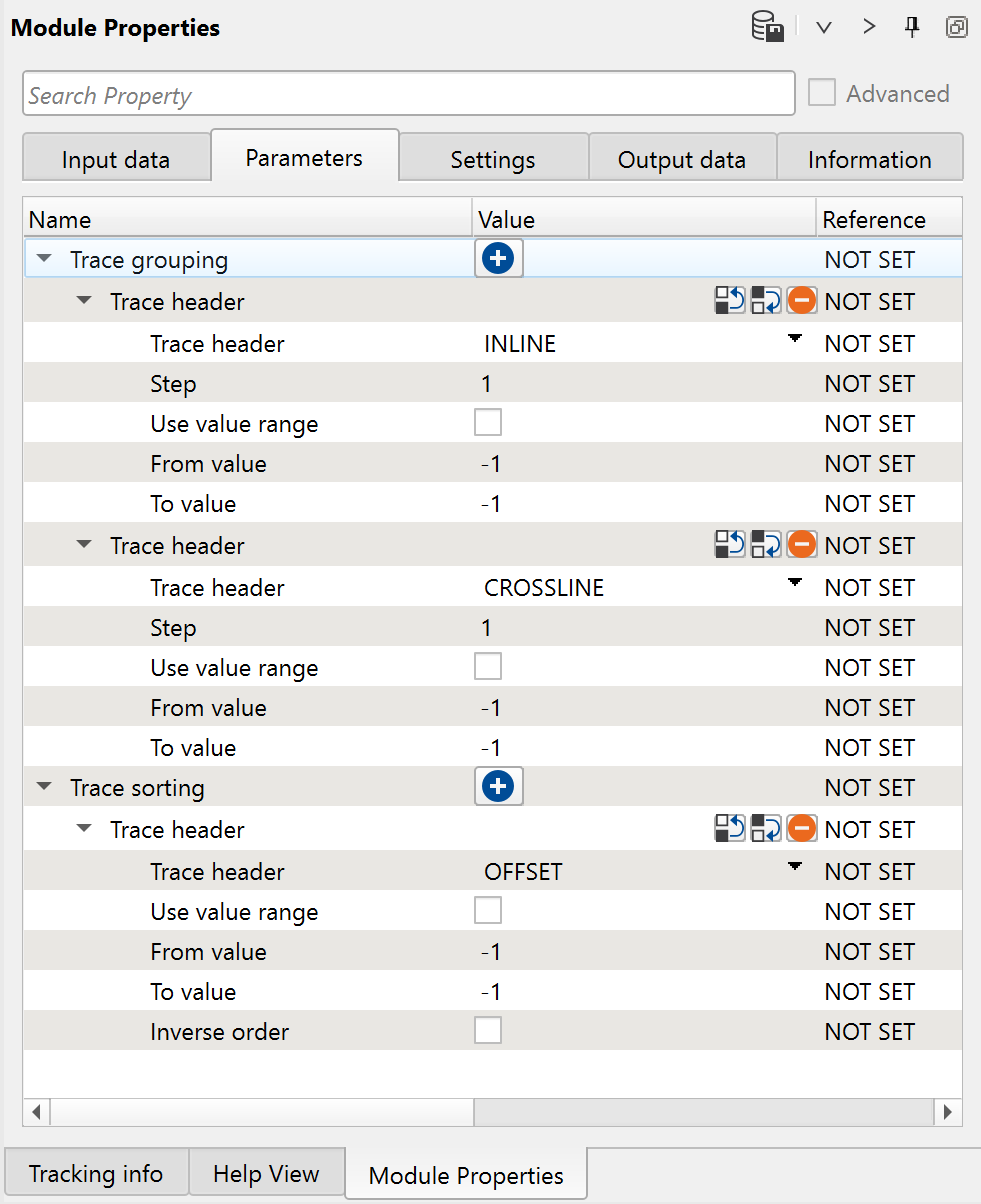This screenshot has width=981, height=1204.
Task: Open the INLINE trace header dropdown
Action: (795, 340)
